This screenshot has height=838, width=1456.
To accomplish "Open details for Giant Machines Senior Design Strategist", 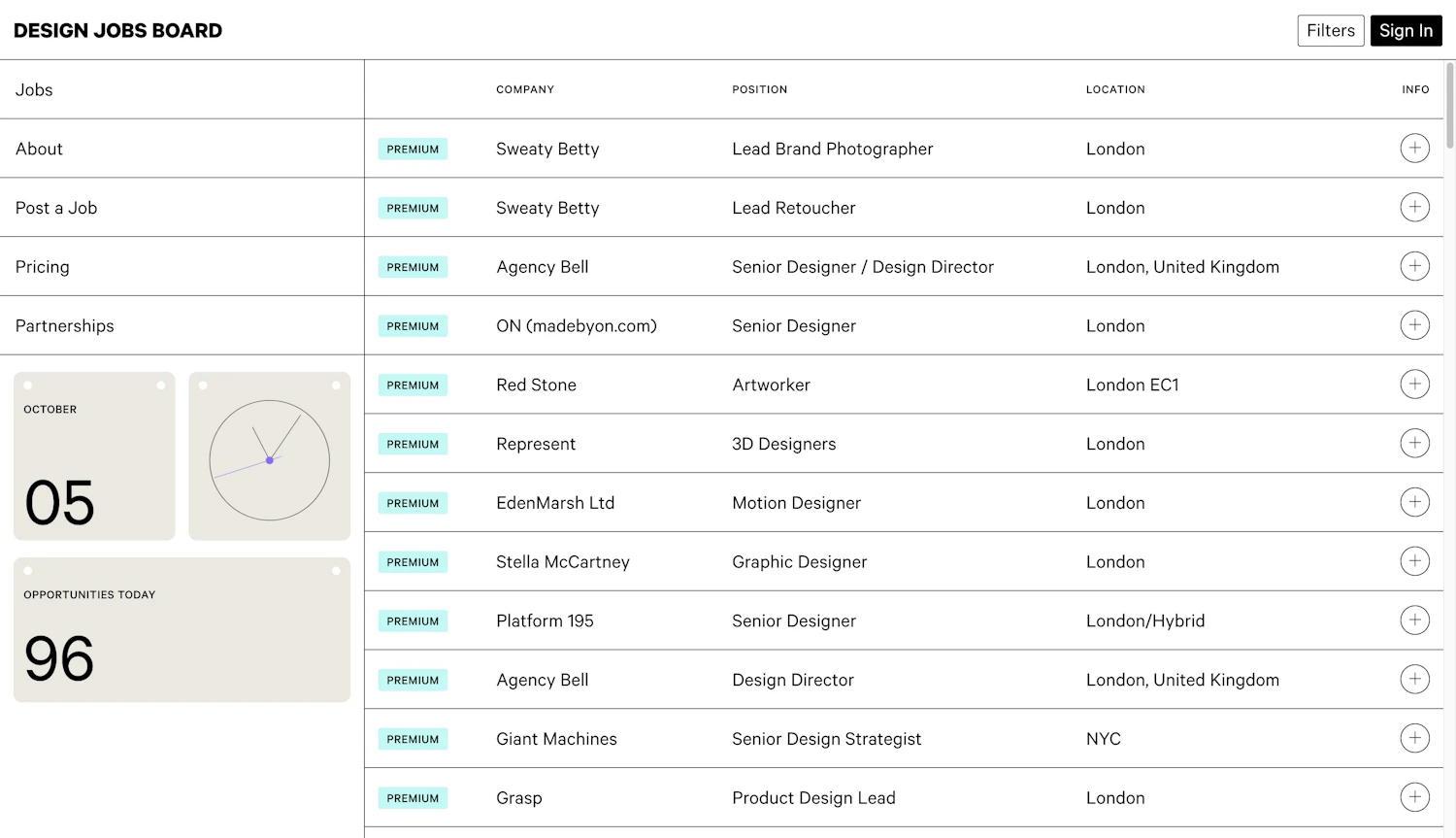I will (1414, 738).
